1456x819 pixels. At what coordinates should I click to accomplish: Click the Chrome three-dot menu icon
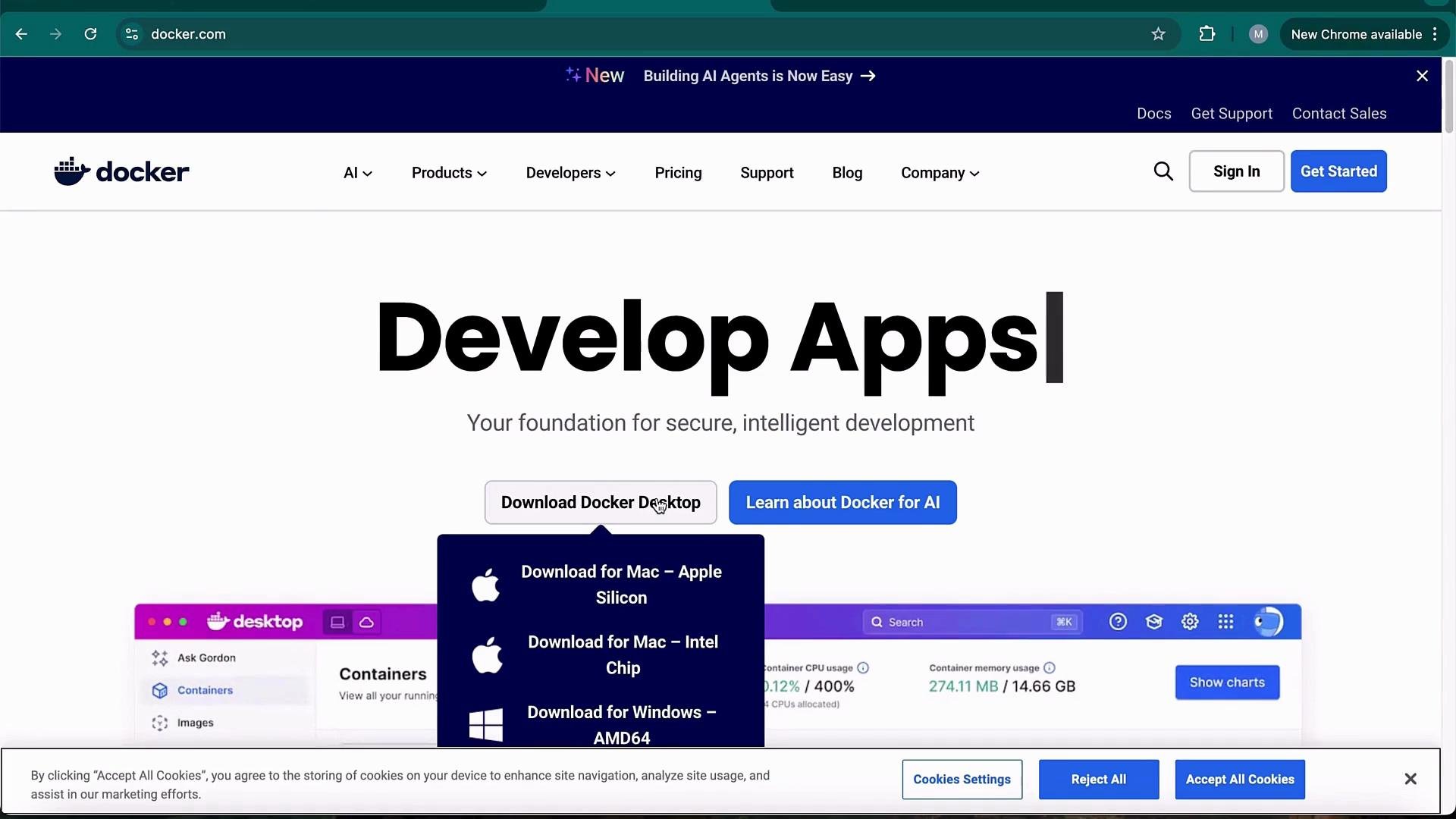(x=1435, y=34)
